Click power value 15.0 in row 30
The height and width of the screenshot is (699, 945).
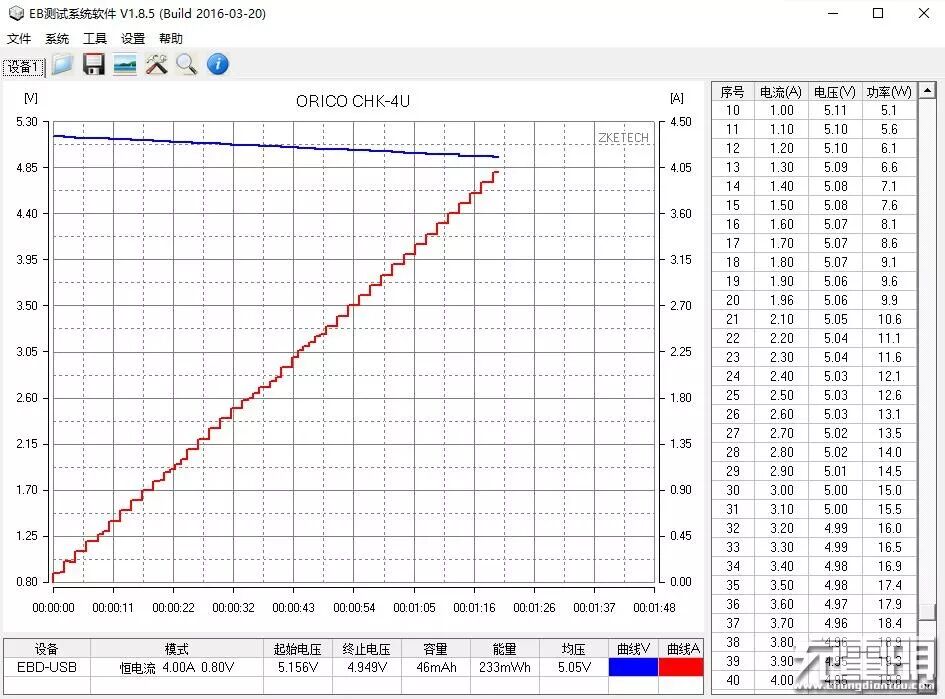tap(890, 490)
